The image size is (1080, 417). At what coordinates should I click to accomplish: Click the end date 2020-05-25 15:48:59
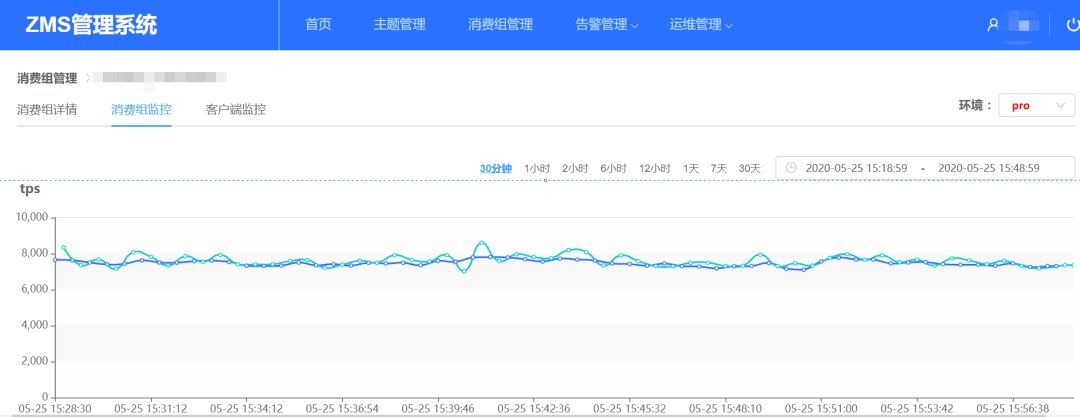tap(989, 167)
